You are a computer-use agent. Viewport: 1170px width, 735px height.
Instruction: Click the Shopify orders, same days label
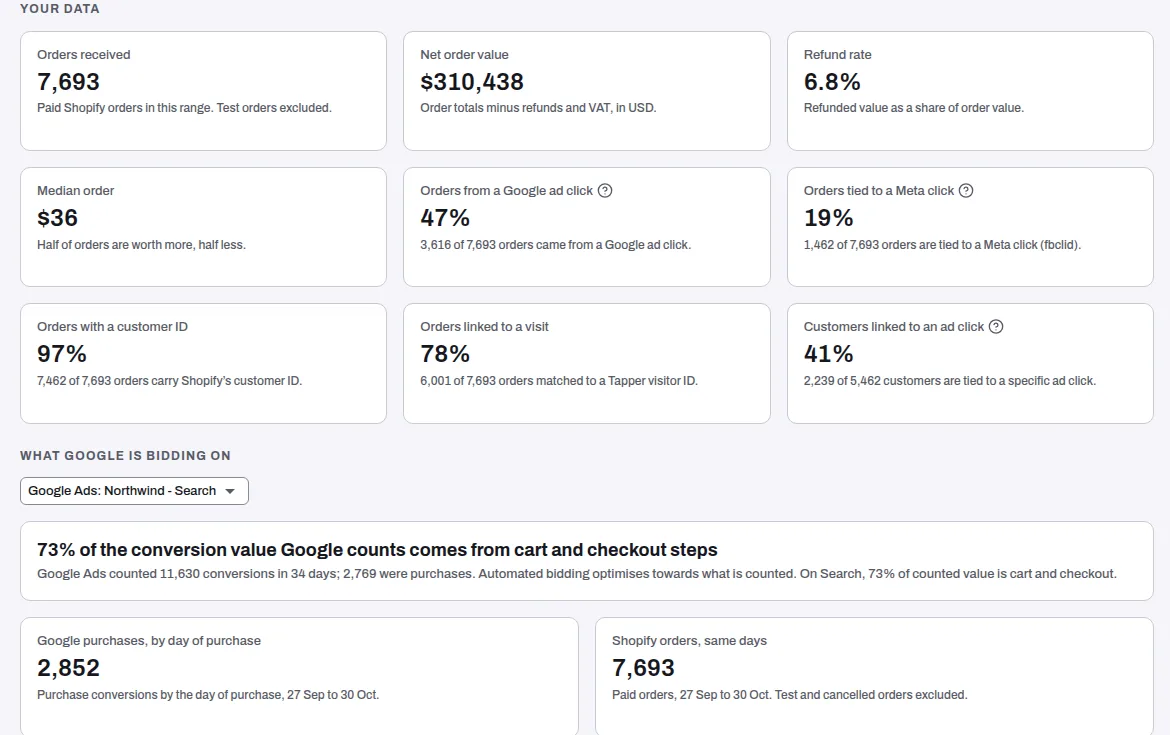click(689, 640)
